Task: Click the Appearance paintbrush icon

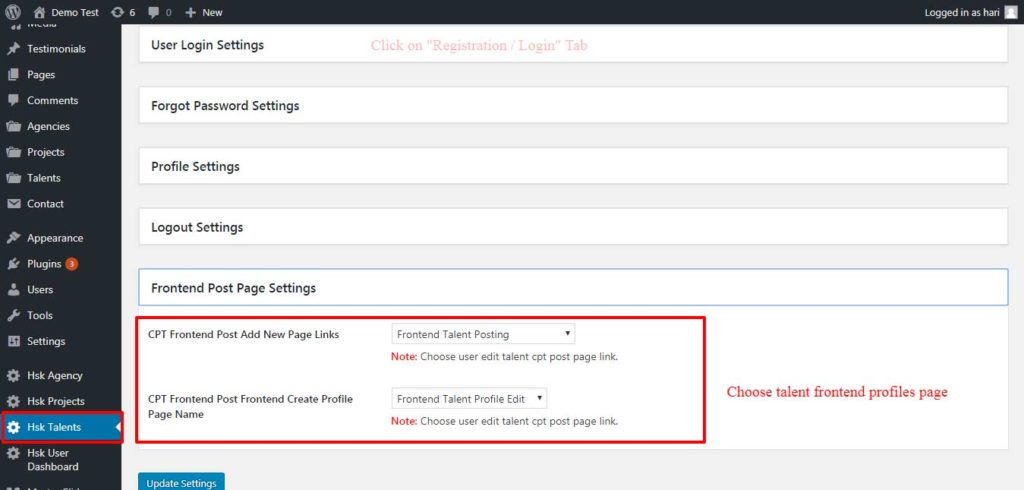Action: [x=14, y=238]
